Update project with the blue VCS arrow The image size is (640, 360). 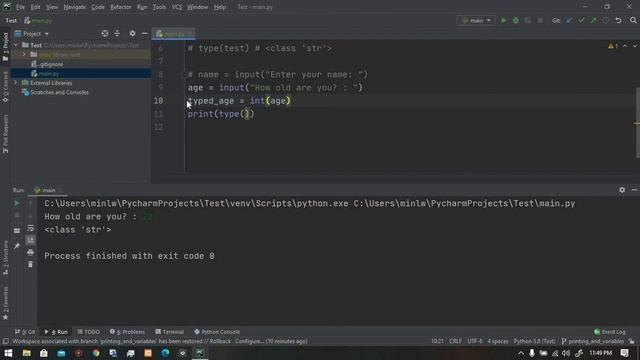click(569, 20)
